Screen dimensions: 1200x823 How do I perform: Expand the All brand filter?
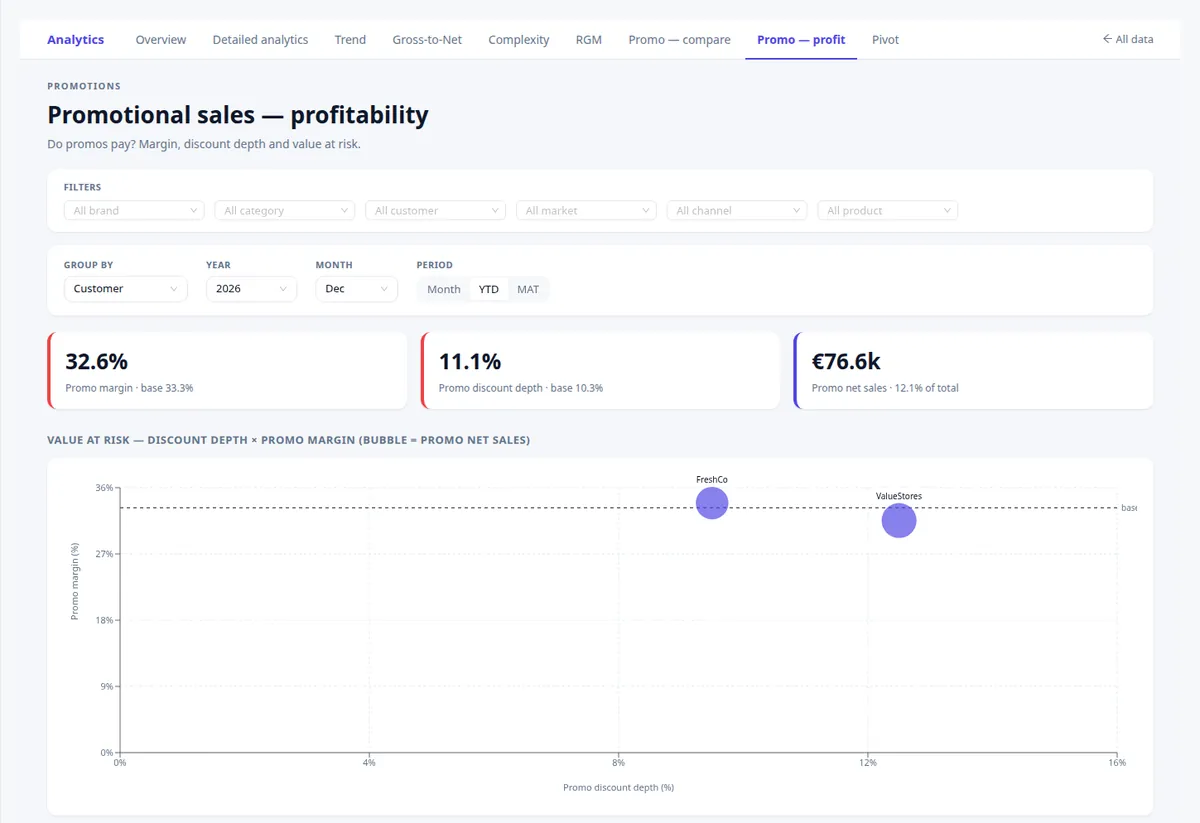[134, 211]
